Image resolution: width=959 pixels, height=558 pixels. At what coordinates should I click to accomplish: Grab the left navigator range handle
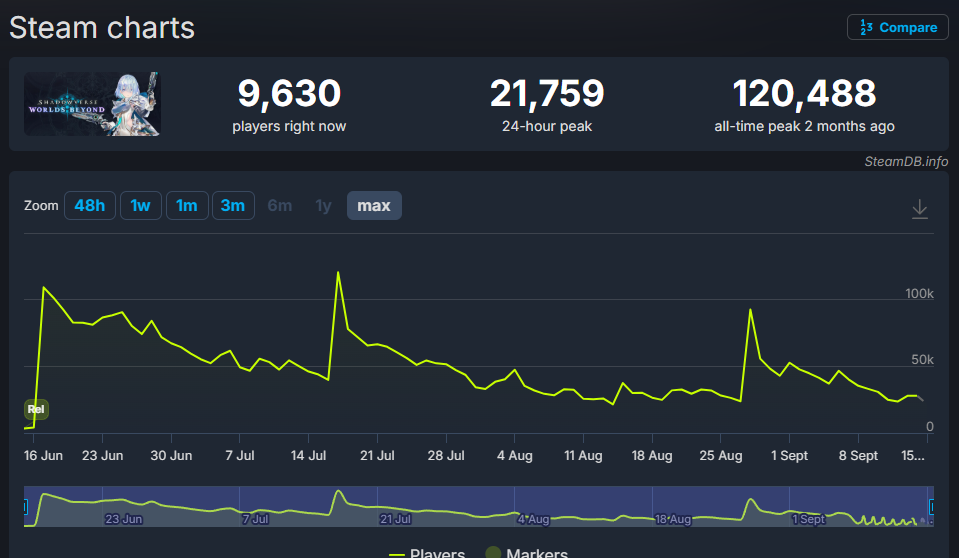[x=25, y=507]
